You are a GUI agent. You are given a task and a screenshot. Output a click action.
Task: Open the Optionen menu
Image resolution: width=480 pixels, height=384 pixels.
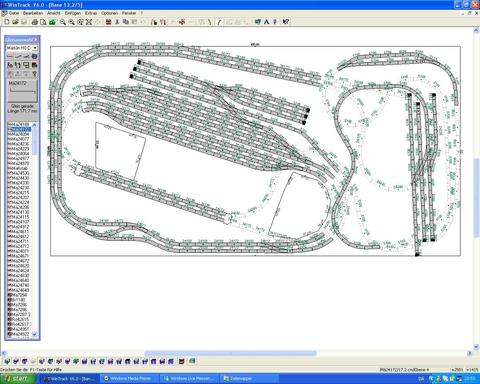pos(110,13)
